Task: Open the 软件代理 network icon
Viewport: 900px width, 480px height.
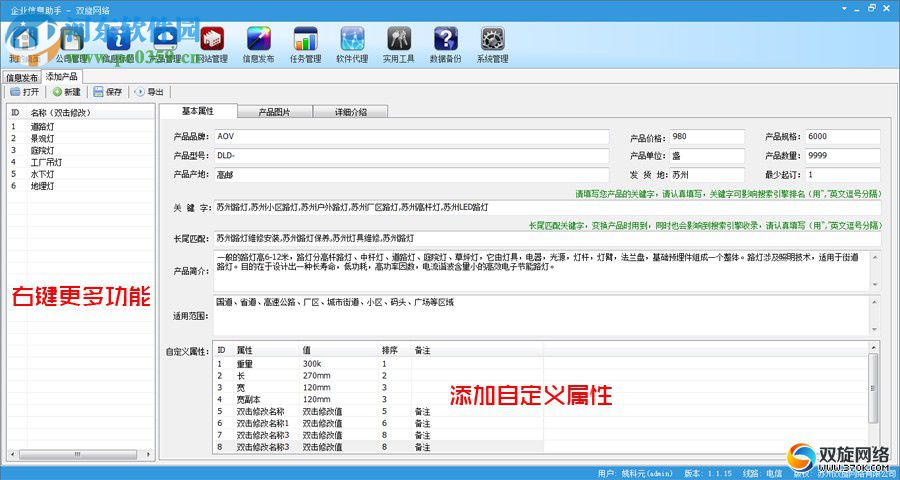Action: 352,44
